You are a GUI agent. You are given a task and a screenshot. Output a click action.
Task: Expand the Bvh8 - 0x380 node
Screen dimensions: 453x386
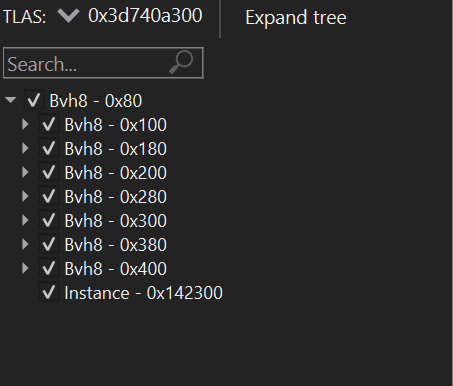click(25, 244)
